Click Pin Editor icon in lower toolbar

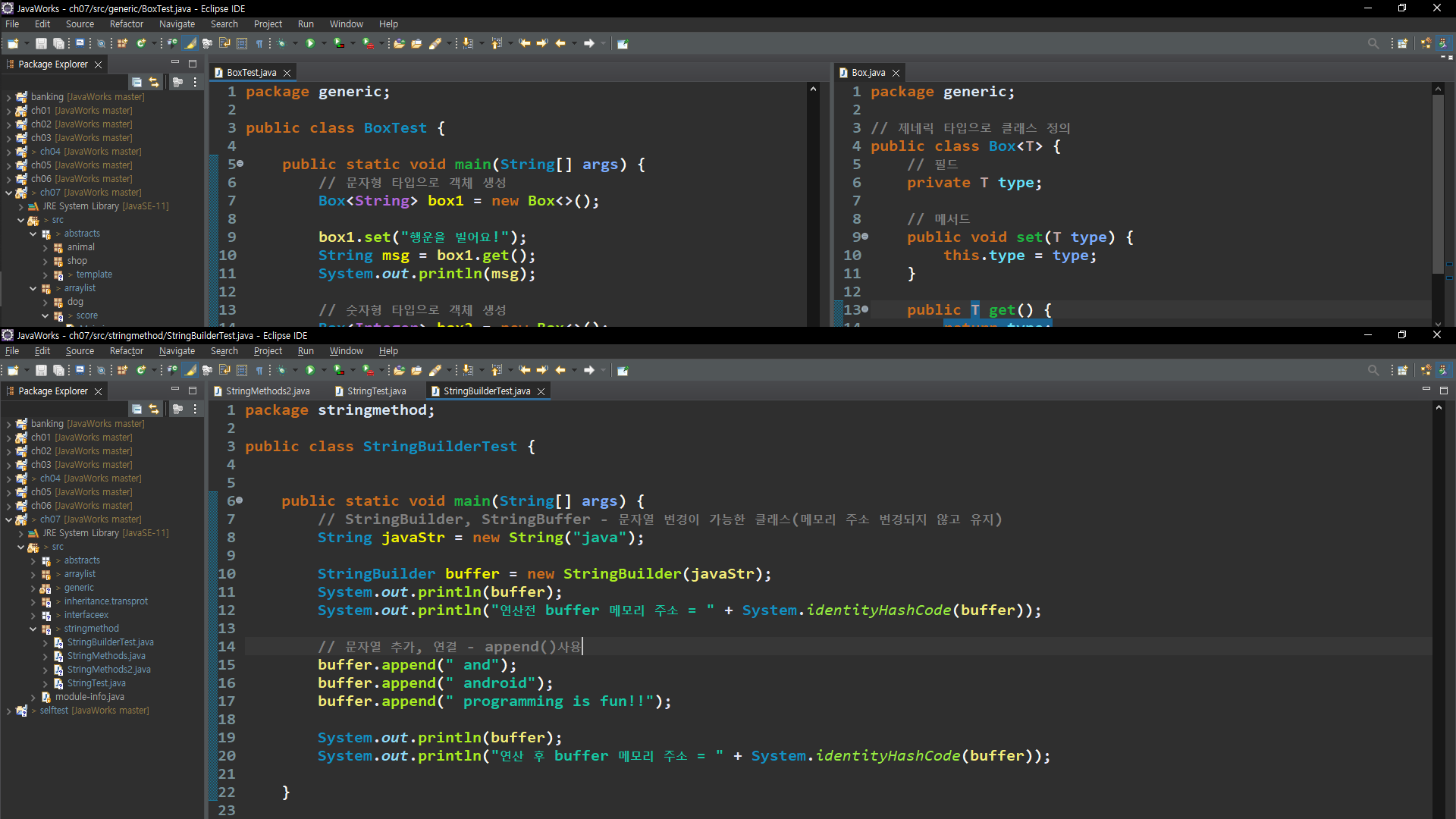623,370
